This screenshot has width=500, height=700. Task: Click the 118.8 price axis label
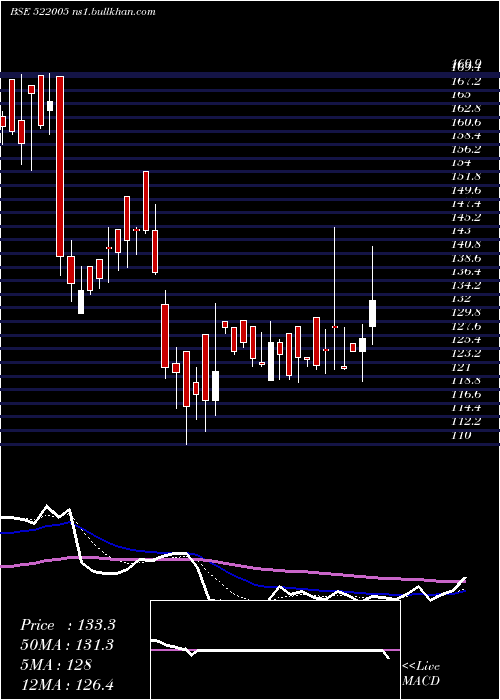tap(467, 380)
